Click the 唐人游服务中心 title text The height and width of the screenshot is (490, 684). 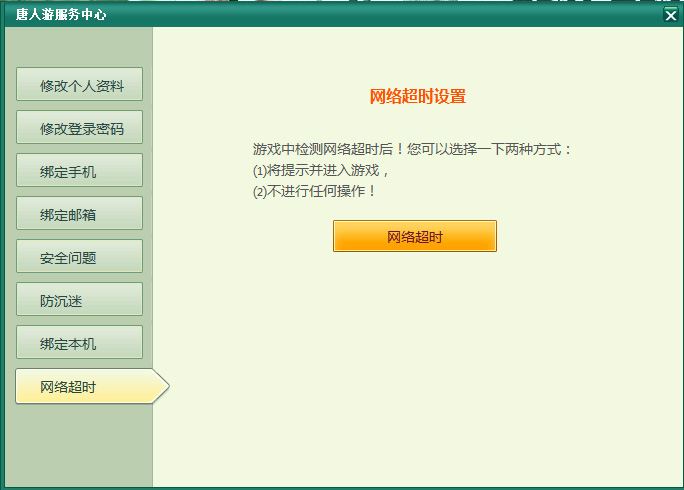(60, 15)
